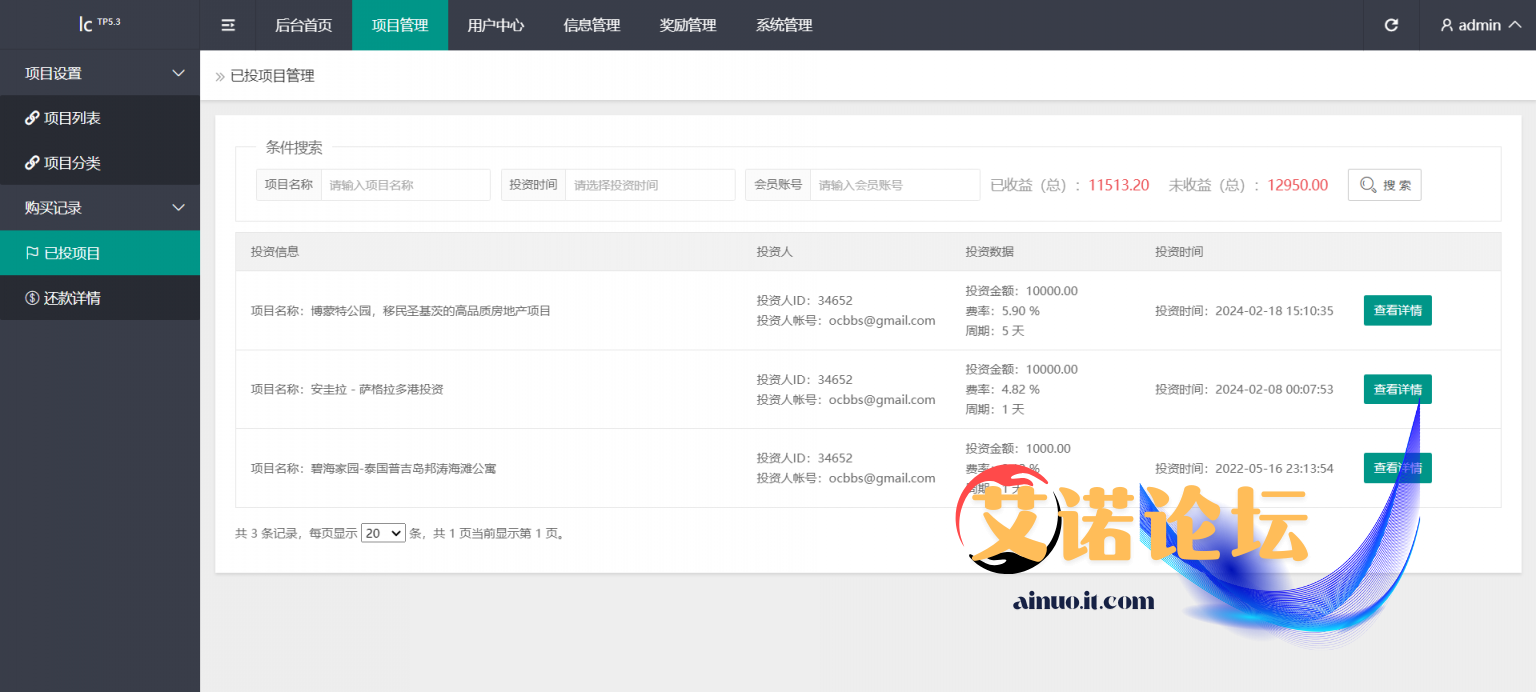Click the 搜索 search button

[x=1385, y=185]
